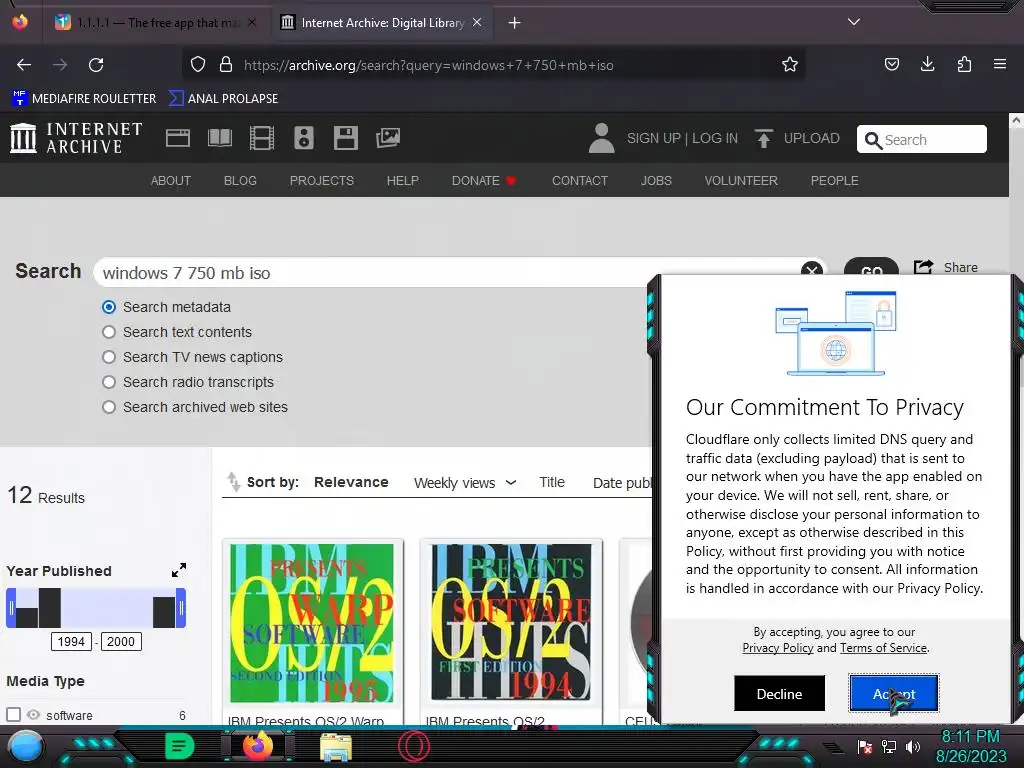Click the Start orb button
This screenshot has width=1024, height=768.
[25, 747]
